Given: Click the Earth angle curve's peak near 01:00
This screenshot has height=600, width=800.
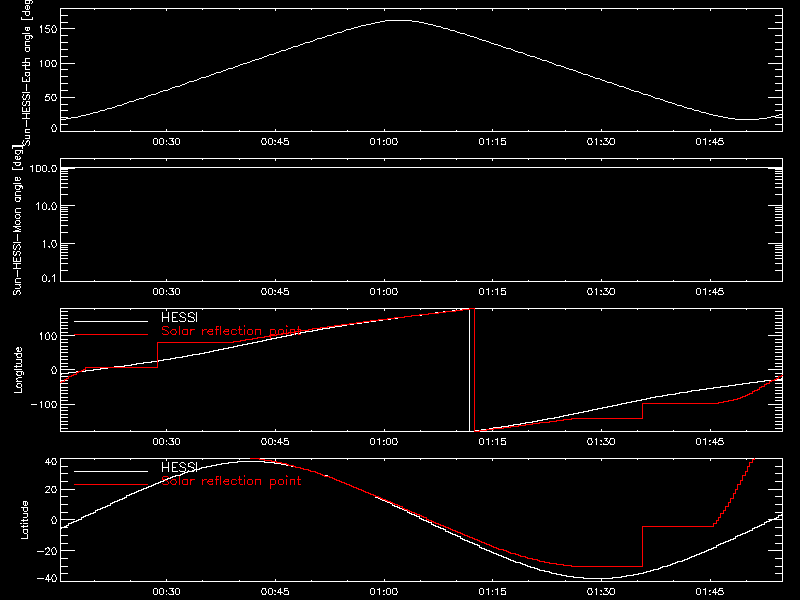Looking at the screenshot, I should tap(399, 20).
